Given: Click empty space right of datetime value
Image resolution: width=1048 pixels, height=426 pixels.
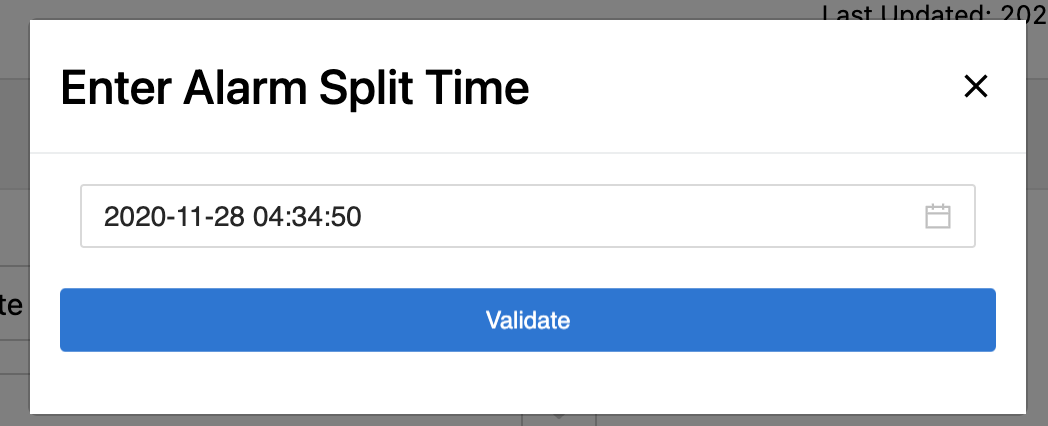Looking at the screenshot, I should click(x=635, y=216).
